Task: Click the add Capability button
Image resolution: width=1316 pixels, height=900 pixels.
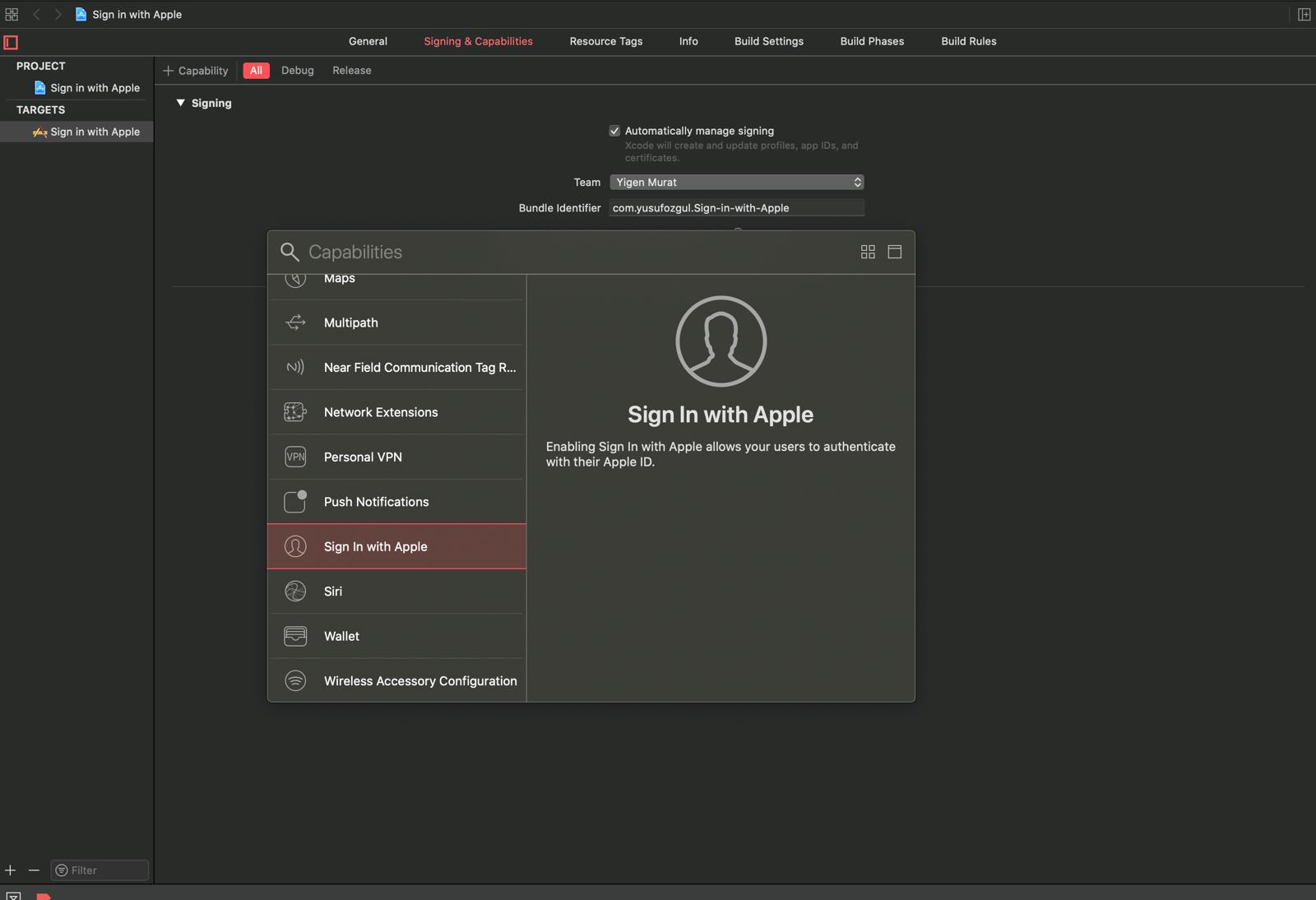Action: click(x=196, y=71)
